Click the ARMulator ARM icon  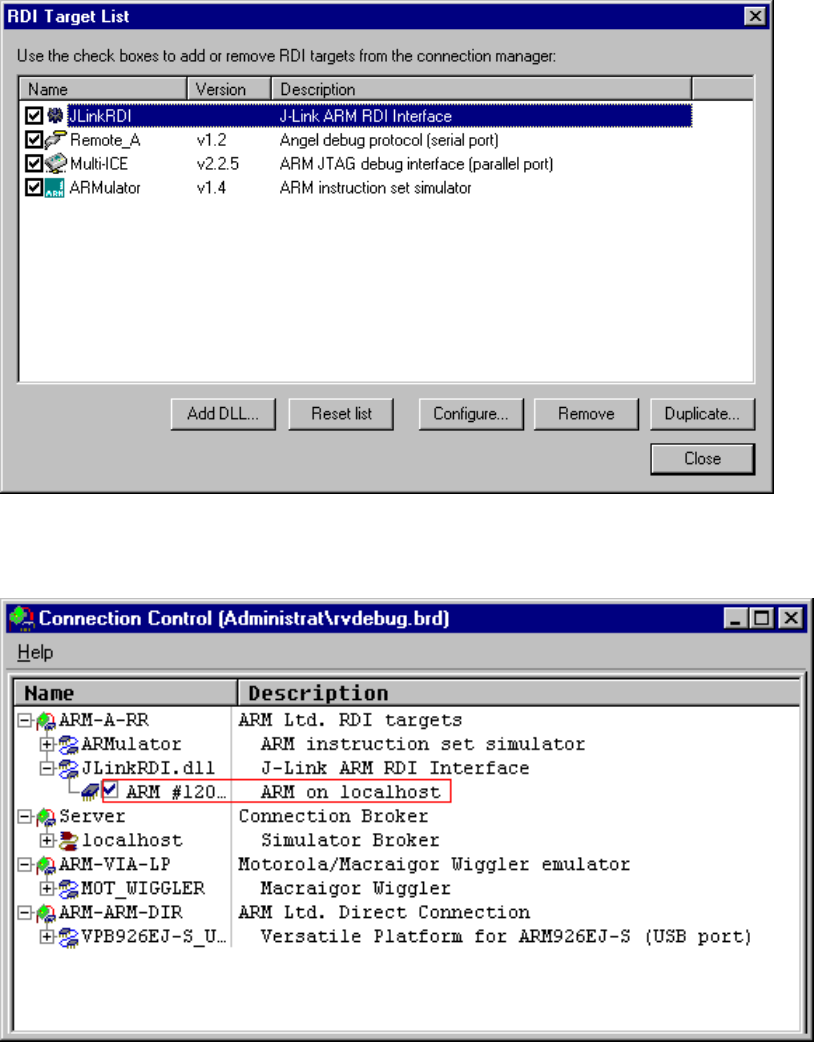point(55,188)
